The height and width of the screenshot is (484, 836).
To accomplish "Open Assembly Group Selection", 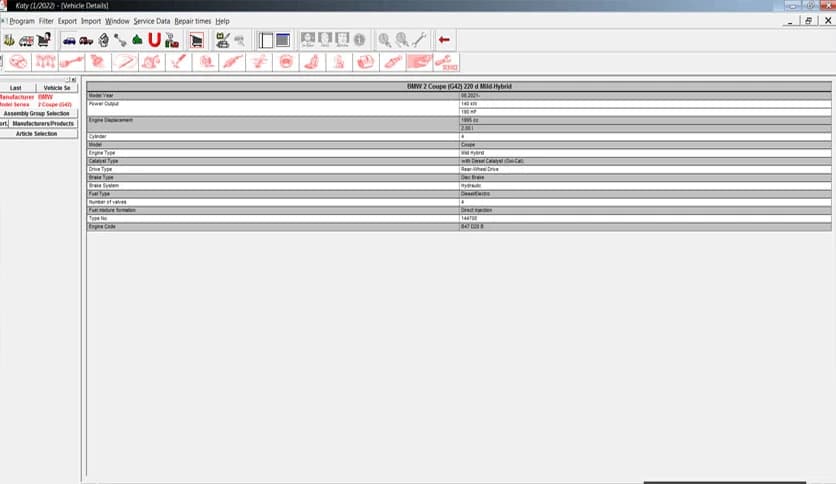I will [37, 114].
